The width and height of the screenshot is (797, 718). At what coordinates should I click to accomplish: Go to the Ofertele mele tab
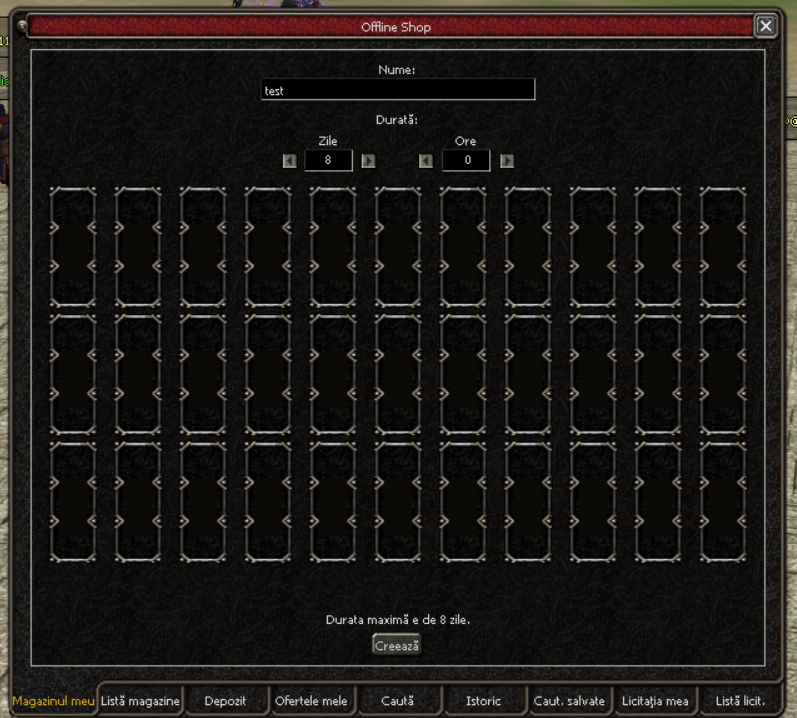(x=311, y=701)
